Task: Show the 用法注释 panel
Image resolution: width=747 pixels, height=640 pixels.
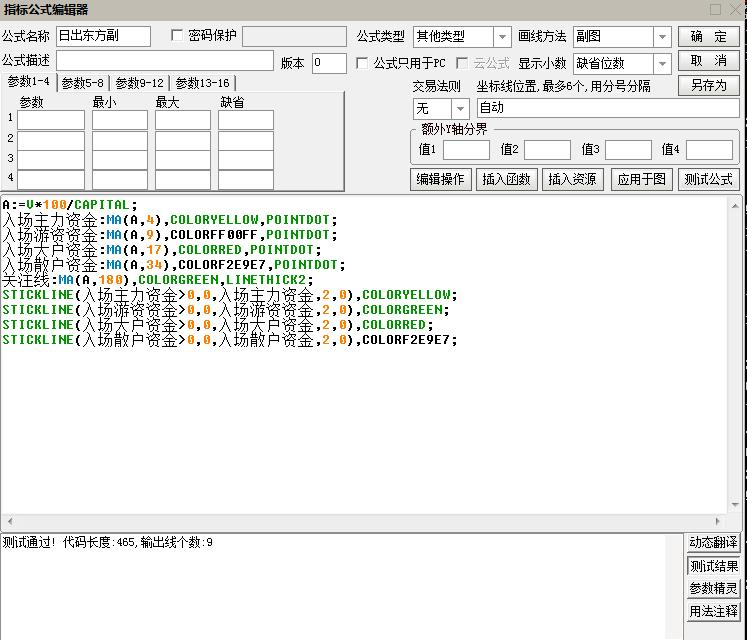Action: point(713,611)
